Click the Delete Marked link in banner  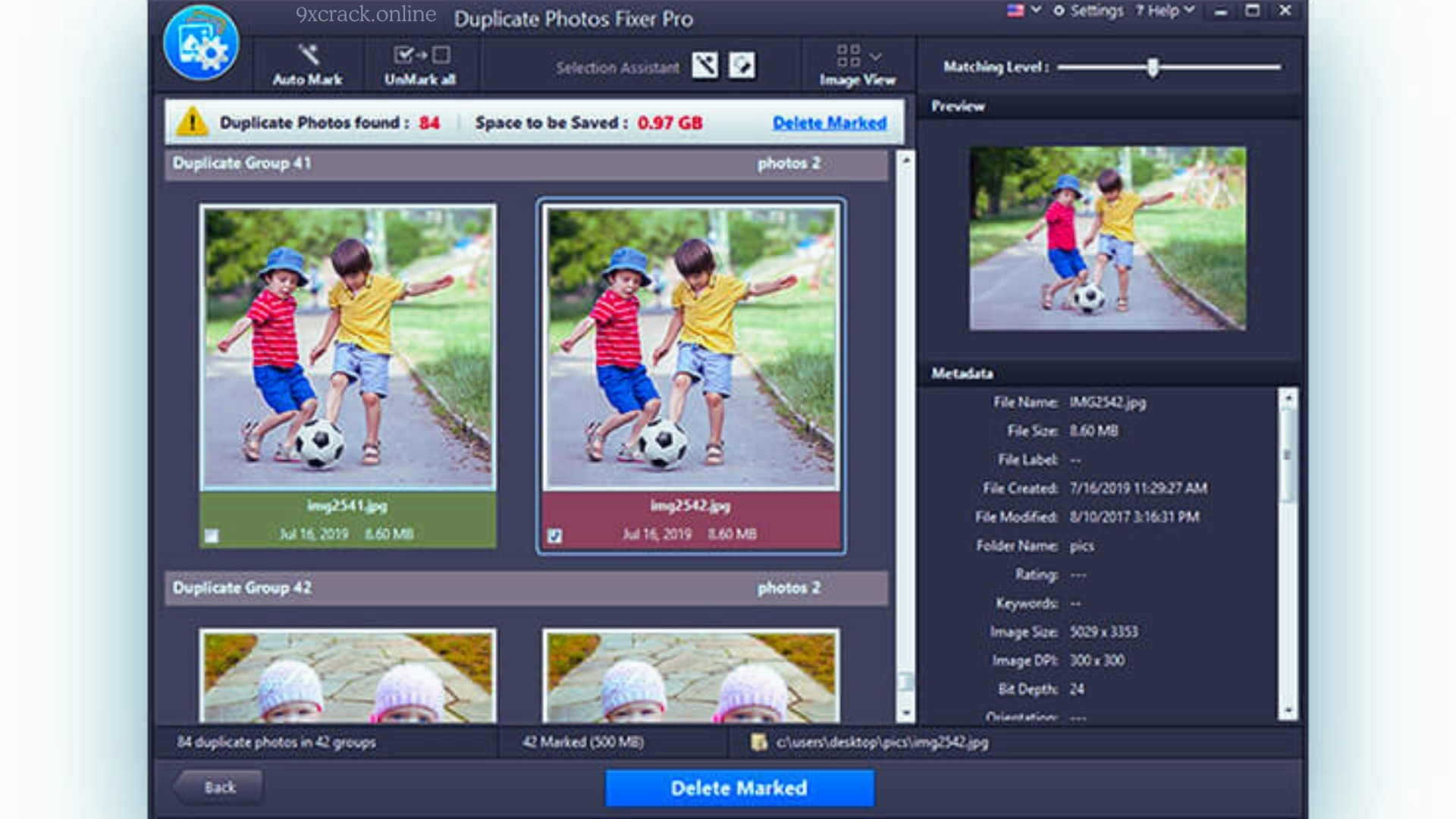pos(830,123)
